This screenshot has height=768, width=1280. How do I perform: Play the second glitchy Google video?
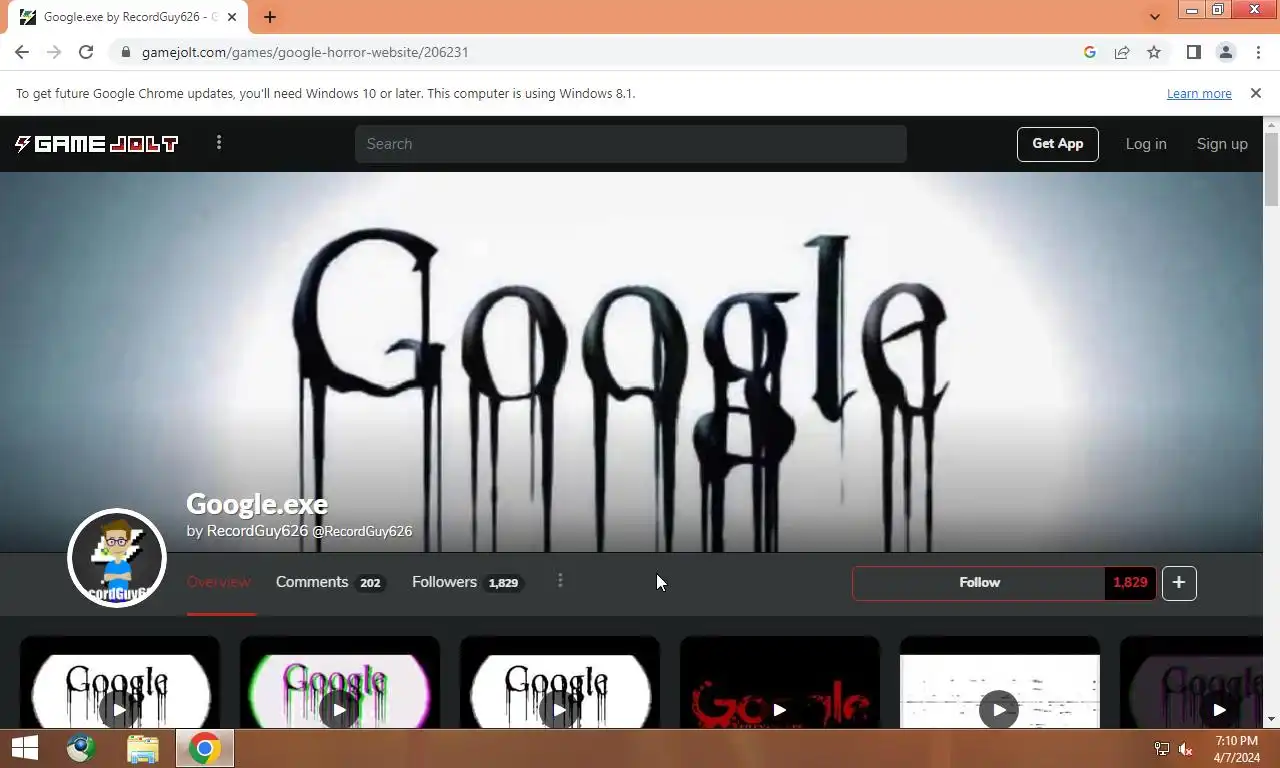[339, 710]
